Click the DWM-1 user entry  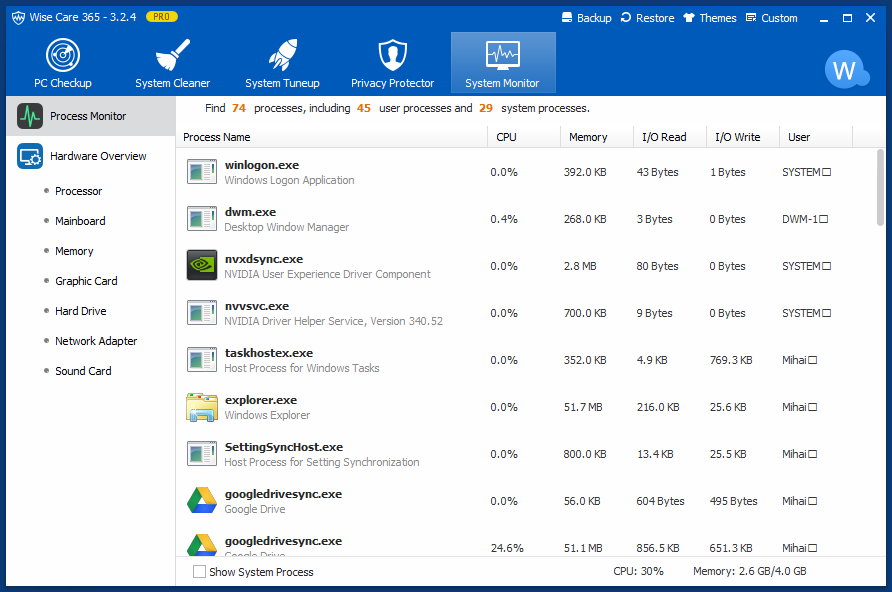[x=805, y=220]
